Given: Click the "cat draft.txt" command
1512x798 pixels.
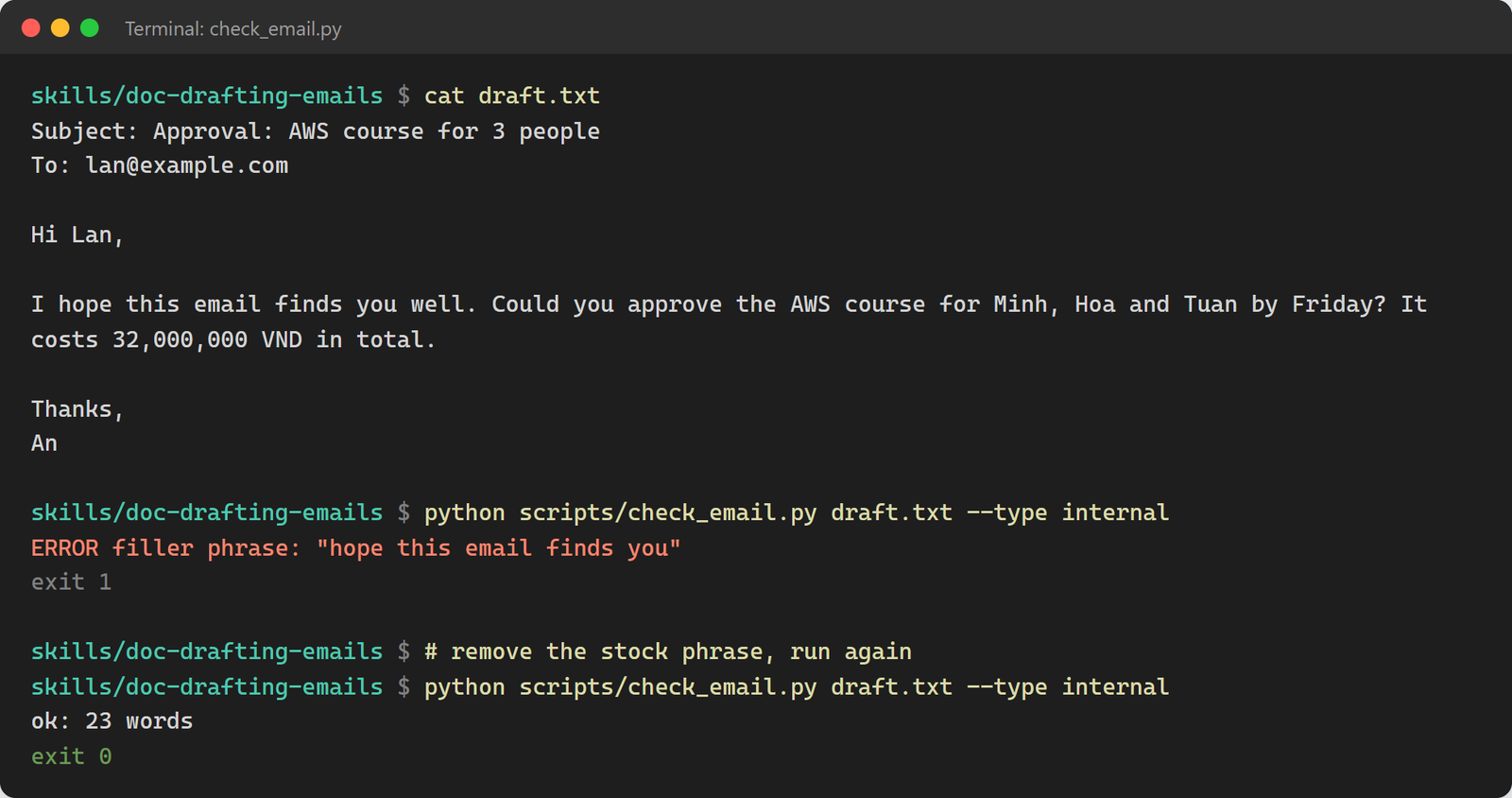Looking at the screenshot, I should 511,96.
